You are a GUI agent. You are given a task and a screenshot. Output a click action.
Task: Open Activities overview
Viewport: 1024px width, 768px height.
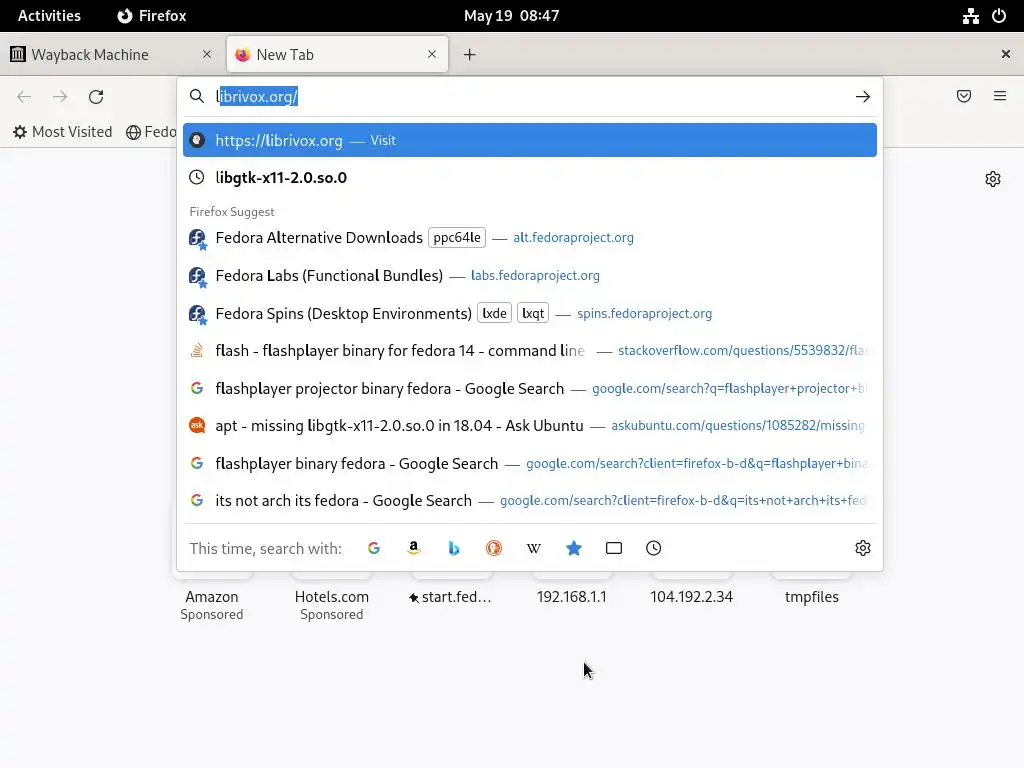pyautogui.click(x=49, y=16)
